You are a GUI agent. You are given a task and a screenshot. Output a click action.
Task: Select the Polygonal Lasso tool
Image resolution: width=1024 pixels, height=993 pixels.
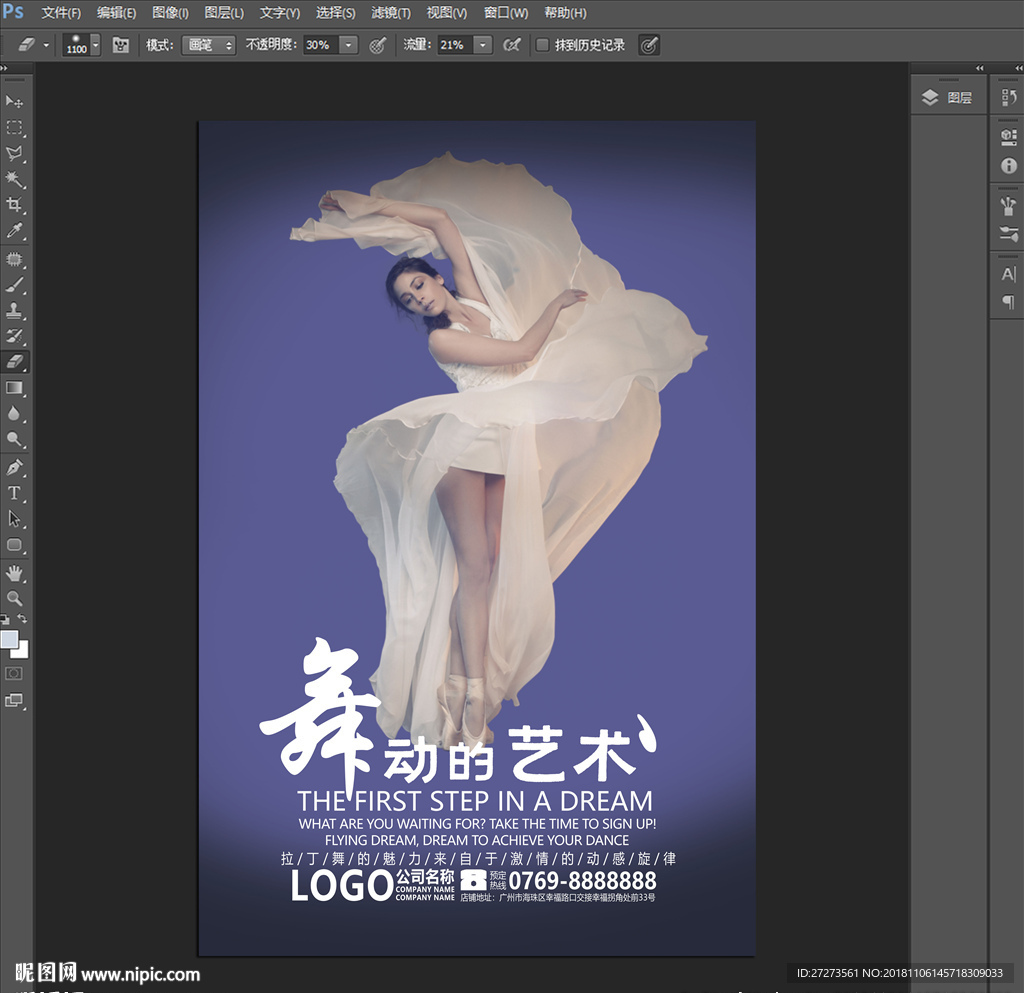[x=14, y=153]
